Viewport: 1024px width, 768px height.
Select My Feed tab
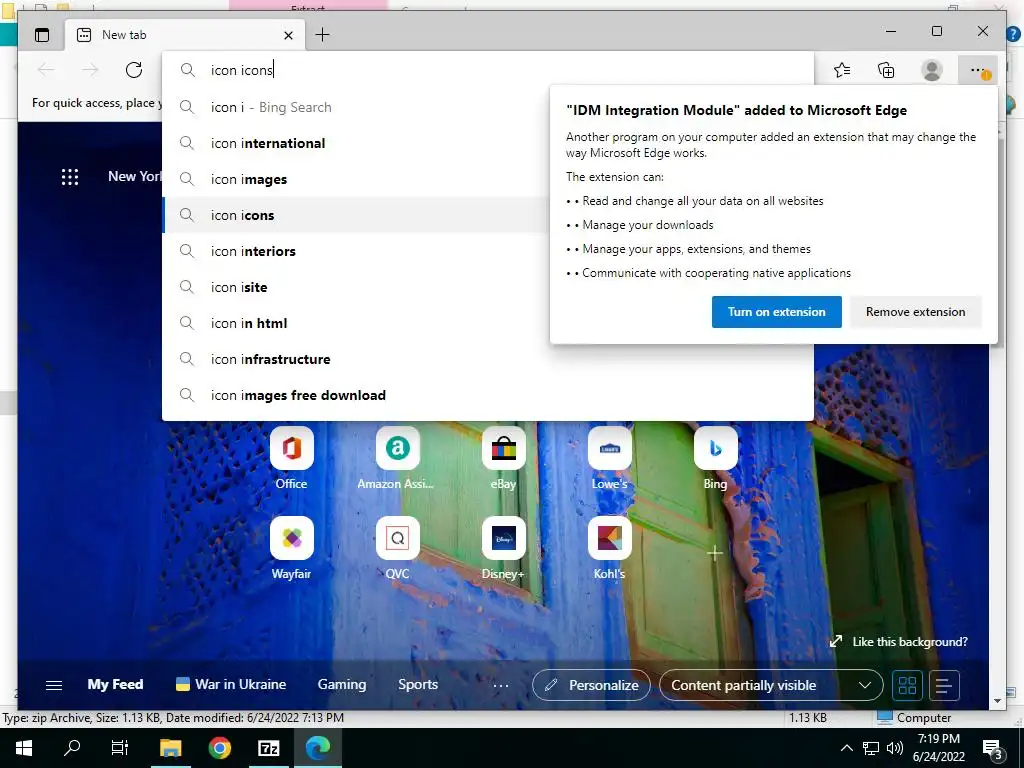pyautogui.click(x=116, y=684)
